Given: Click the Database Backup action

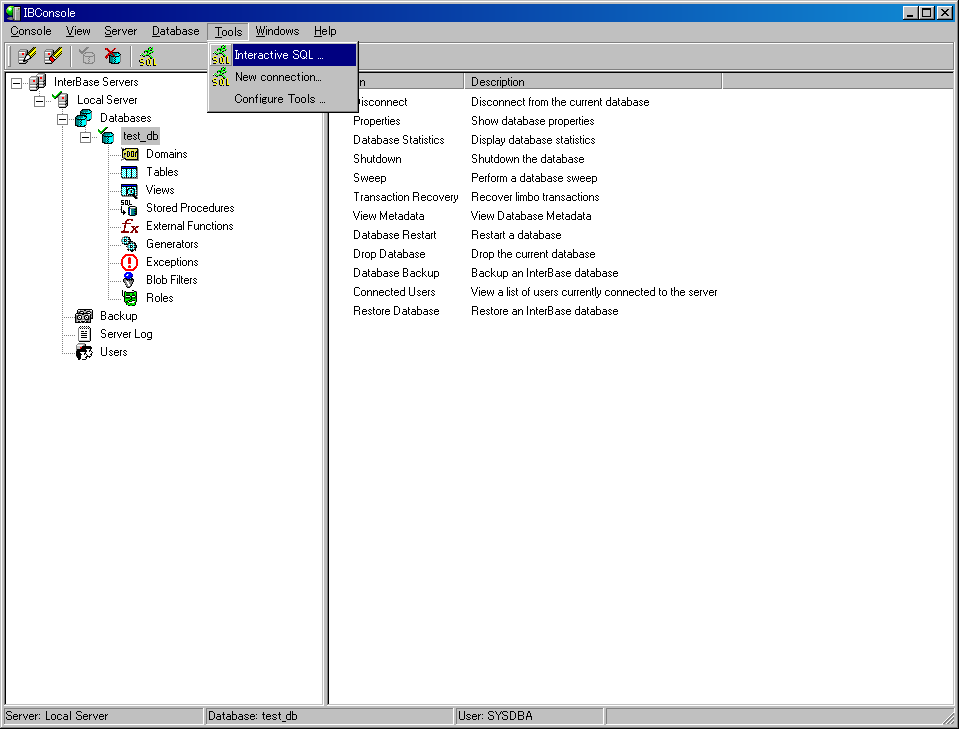Looking at the screenshot, I should [x=396, y=273].
